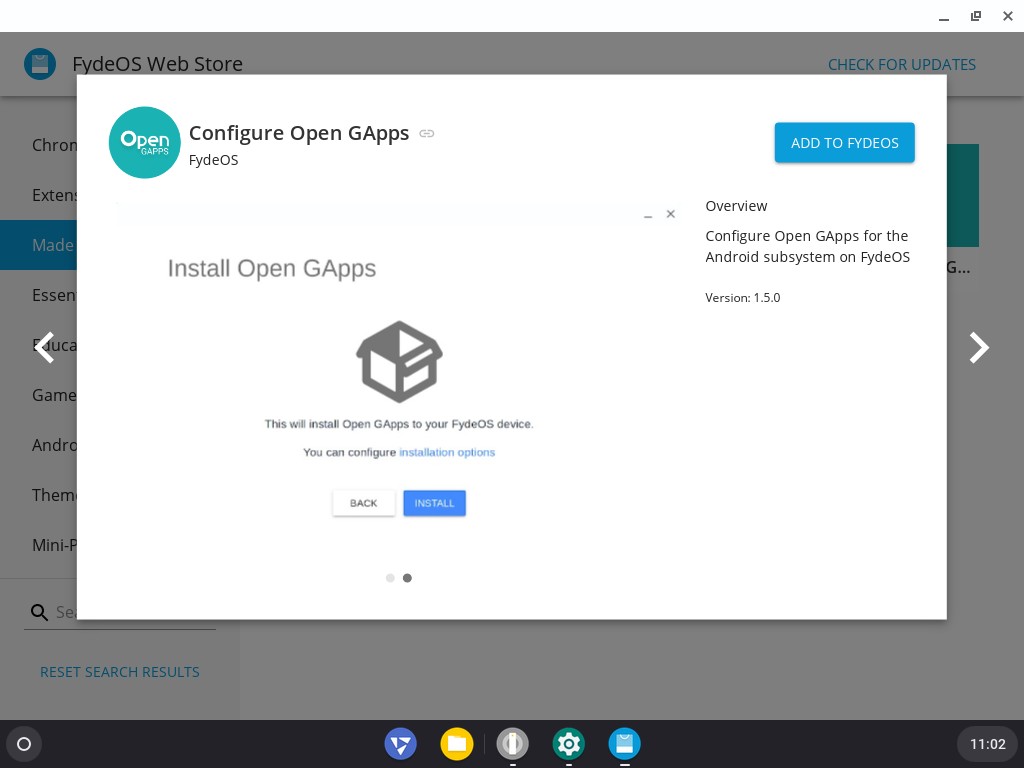Select the first screenshot carousel dot
Viewport: 1024px width, 768px height.
tap(390, 578)
